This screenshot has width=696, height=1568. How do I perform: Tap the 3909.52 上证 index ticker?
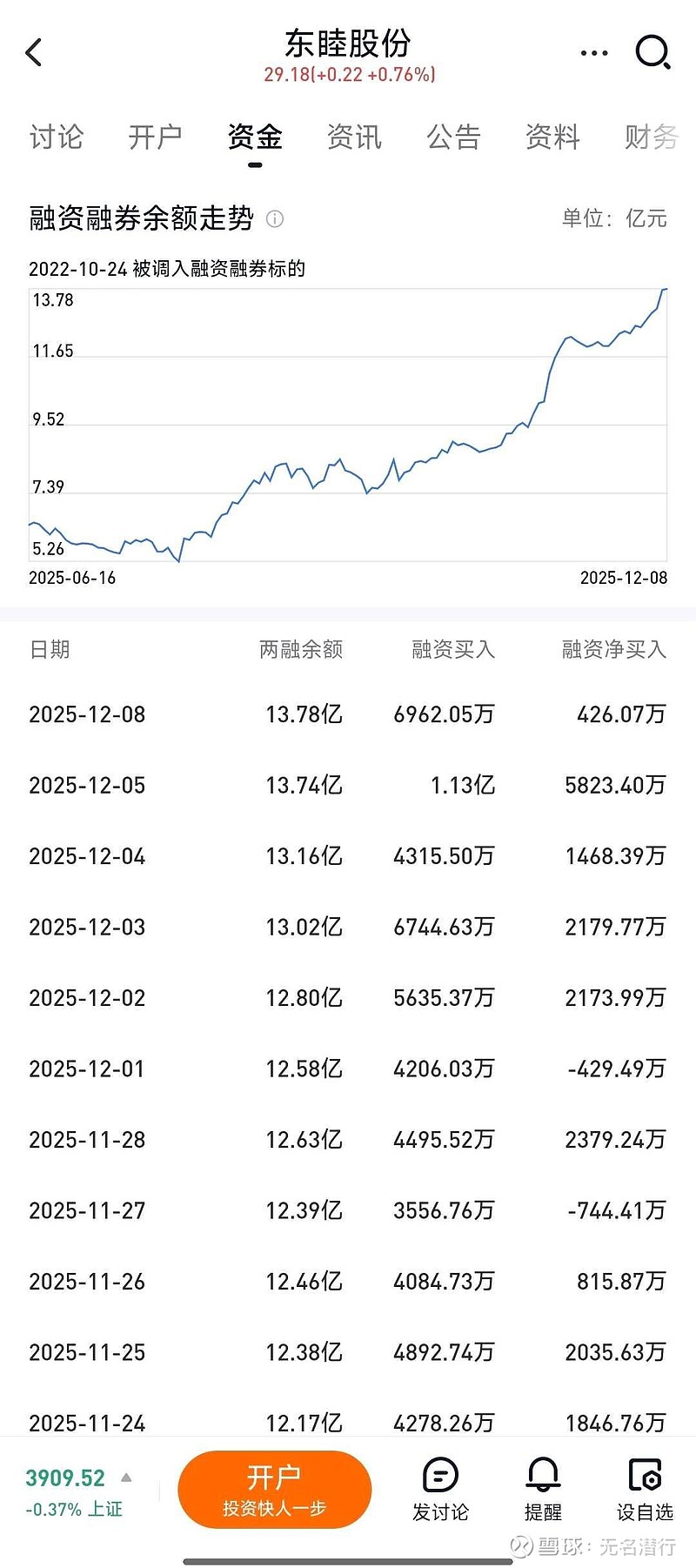click(x=66, y=1478)
